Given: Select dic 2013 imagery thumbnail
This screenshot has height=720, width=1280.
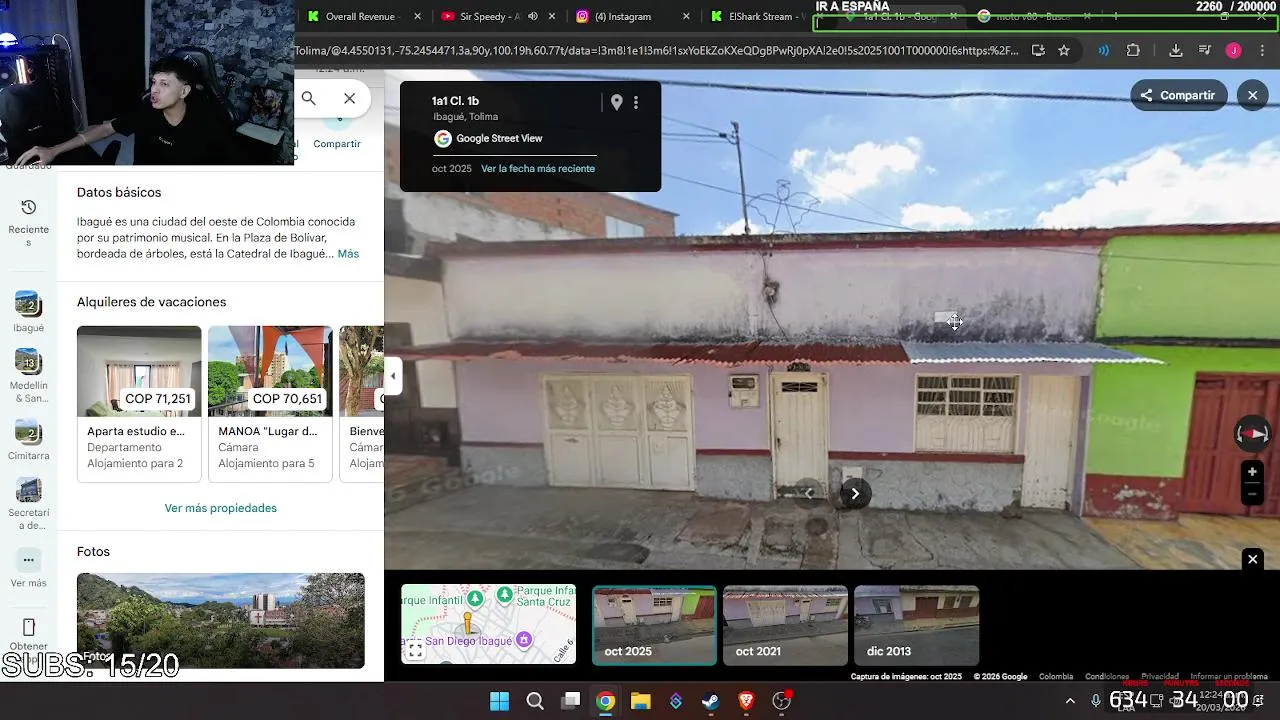Looking at the screenshot, I should (x=916, y=625).
